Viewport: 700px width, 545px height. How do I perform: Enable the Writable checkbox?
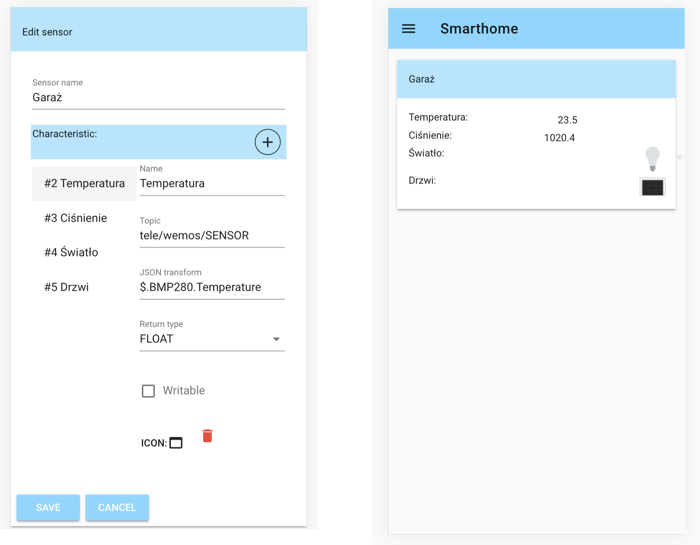tap(148, 391)
